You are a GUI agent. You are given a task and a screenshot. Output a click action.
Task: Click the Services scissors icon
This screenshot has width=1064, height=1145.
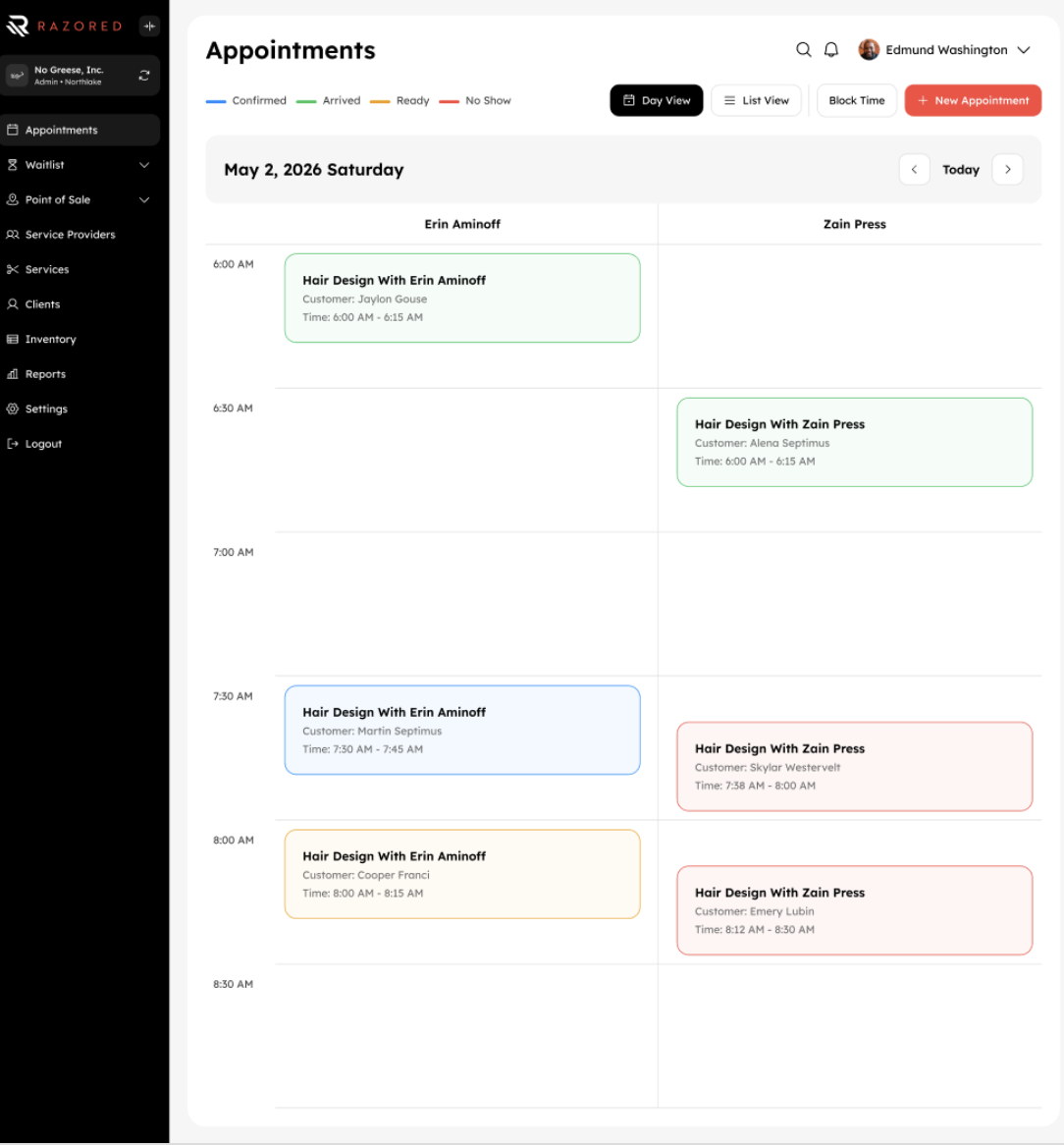tap(13, 269)
